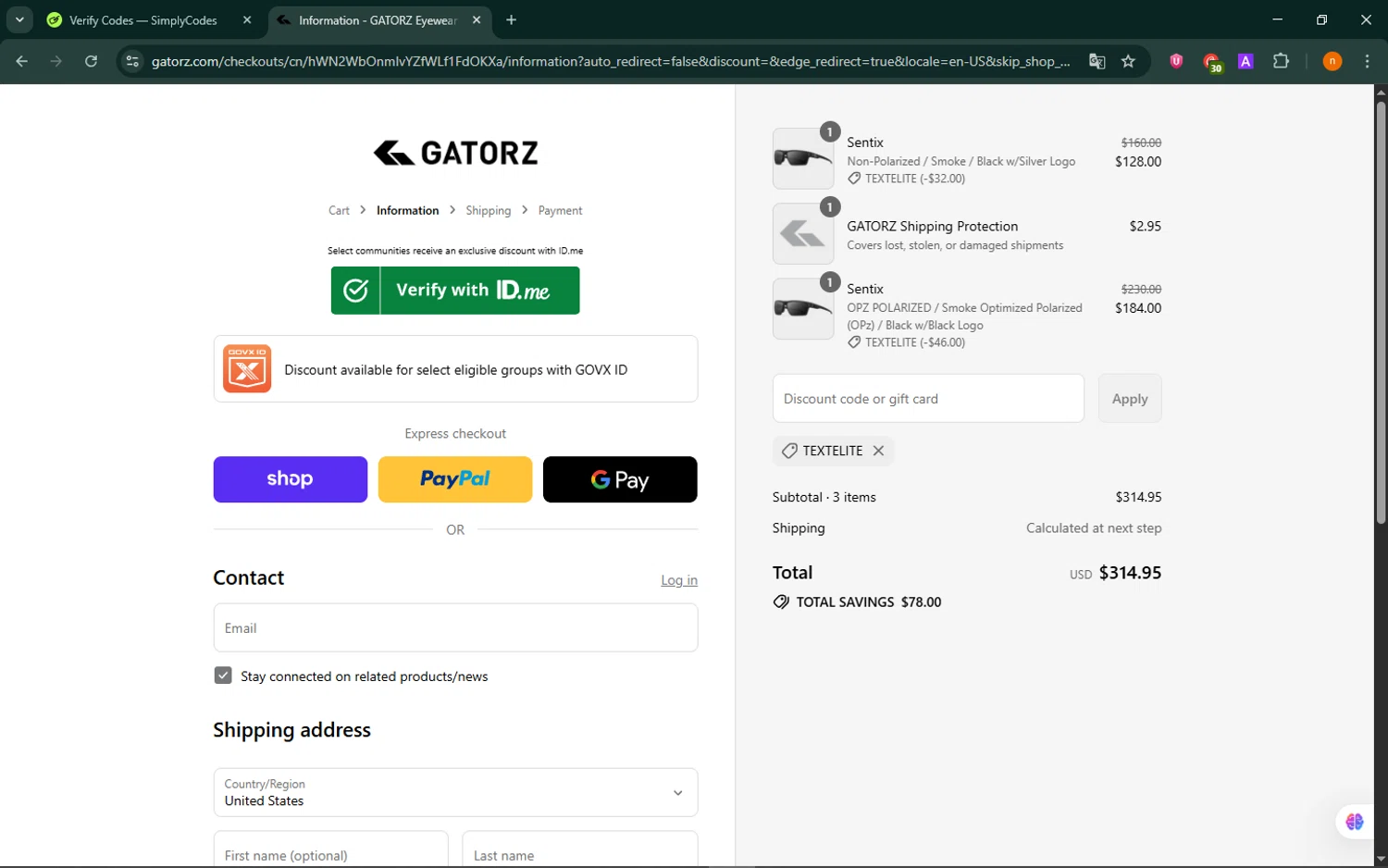This screenshot has width=1388, height=868.
Task: Click the $128.00 Sentix price
Action: coord(1138,161)
